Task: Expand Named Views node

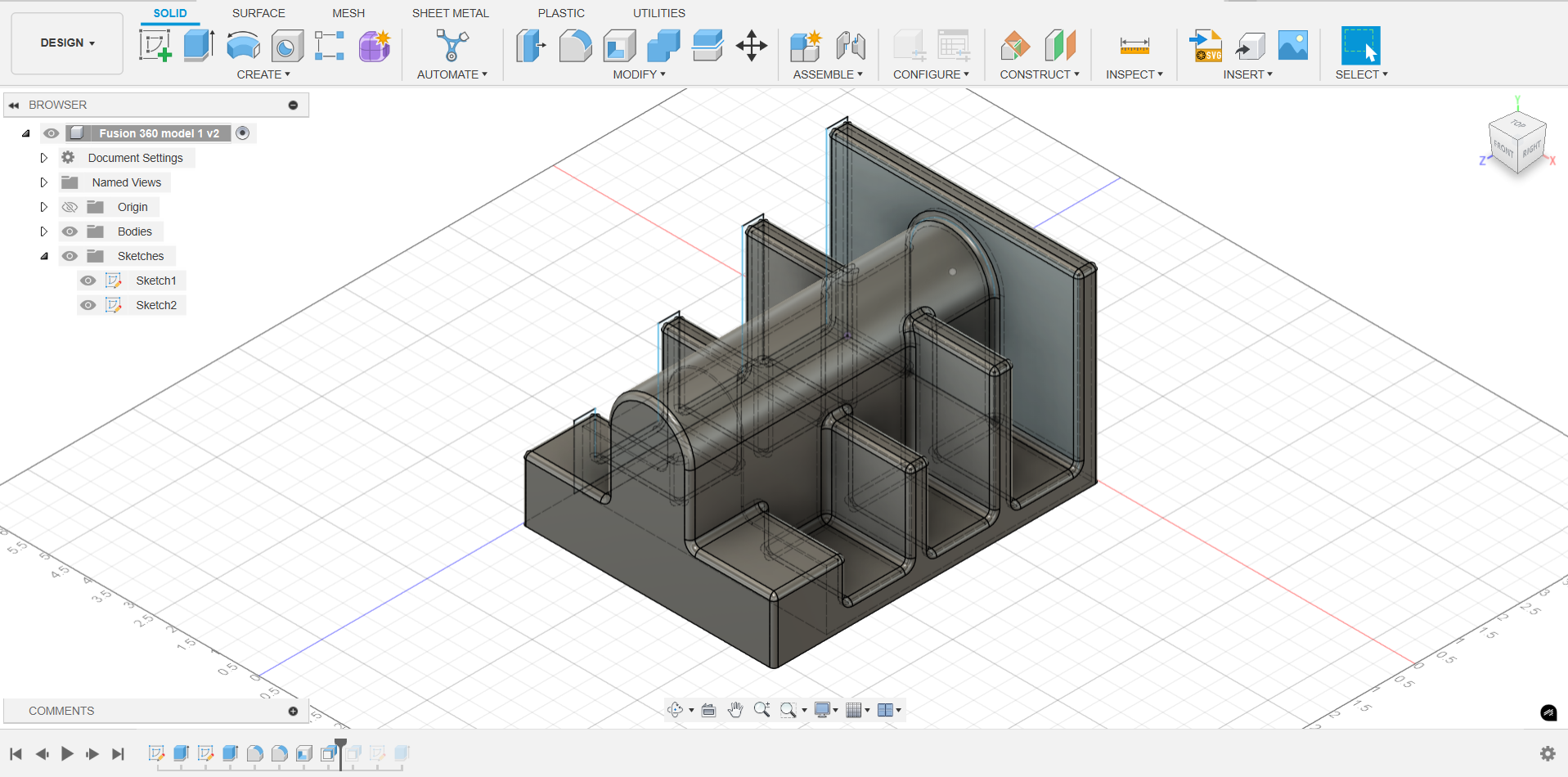Action: (x=44, y=182)
